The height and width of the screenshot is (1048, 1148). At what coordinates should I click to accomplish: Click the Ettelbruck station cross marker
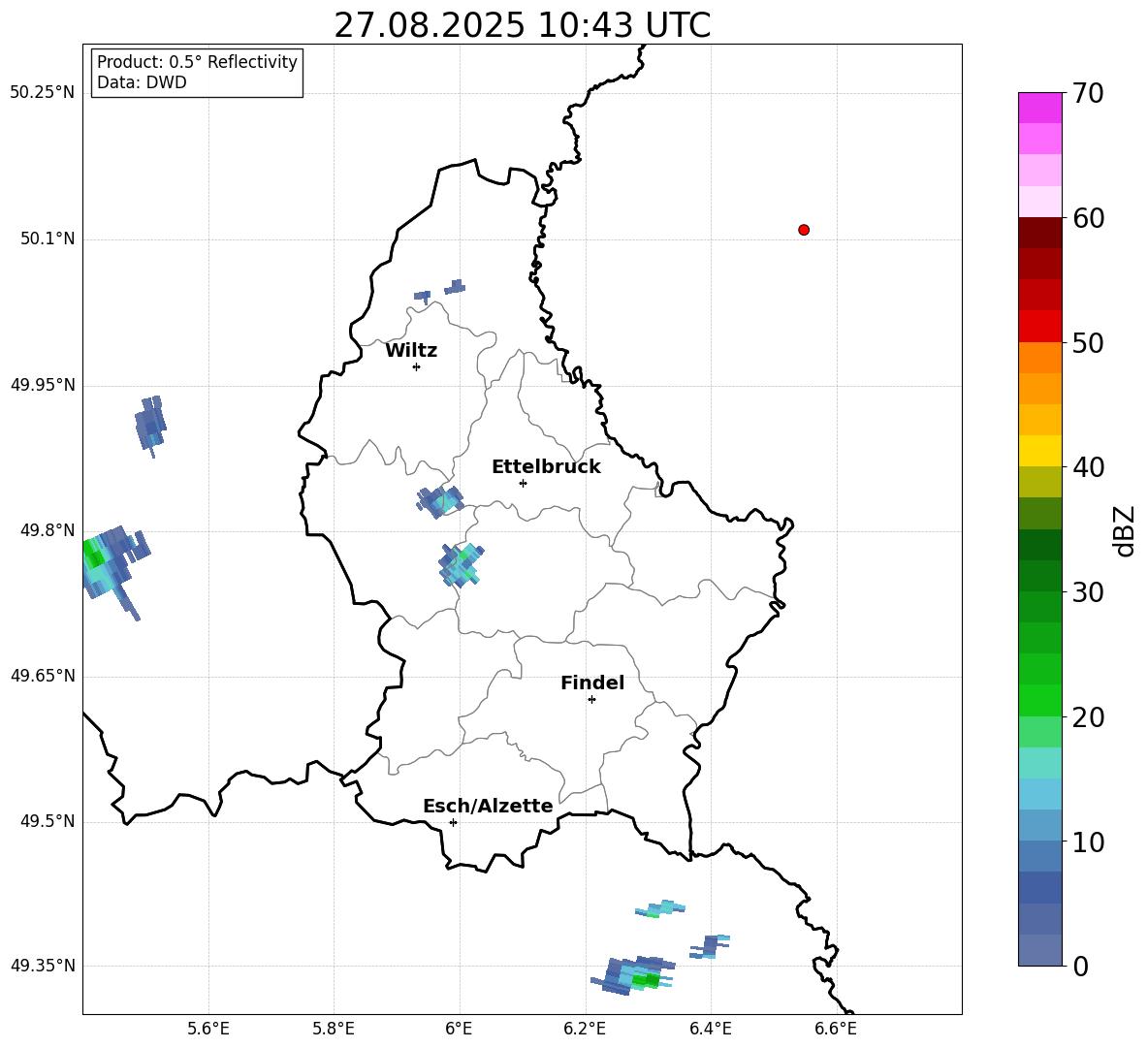click(x=523, y=483)
